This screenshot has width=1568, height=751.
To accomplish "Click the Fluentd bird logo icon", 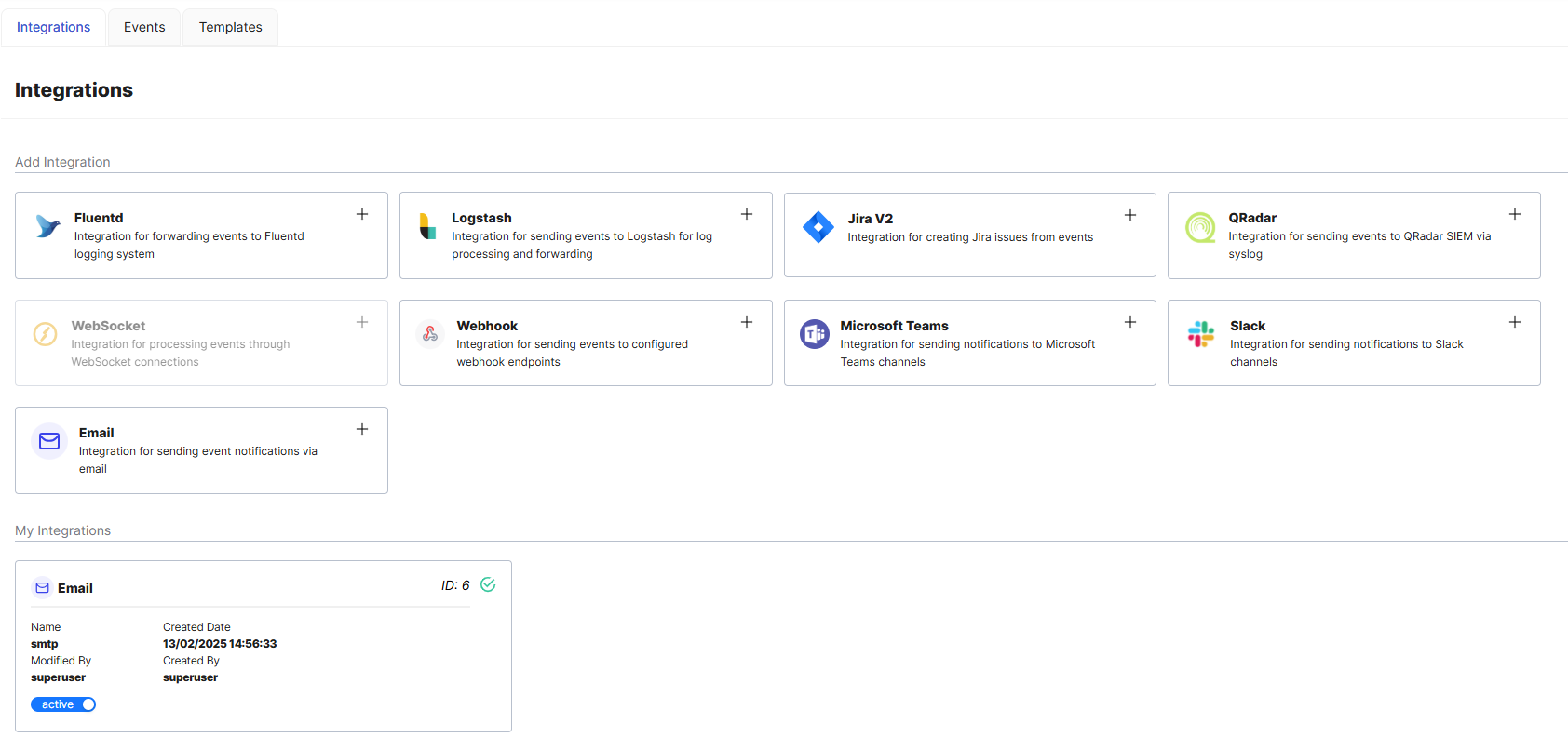I will (x=47, y=226).
